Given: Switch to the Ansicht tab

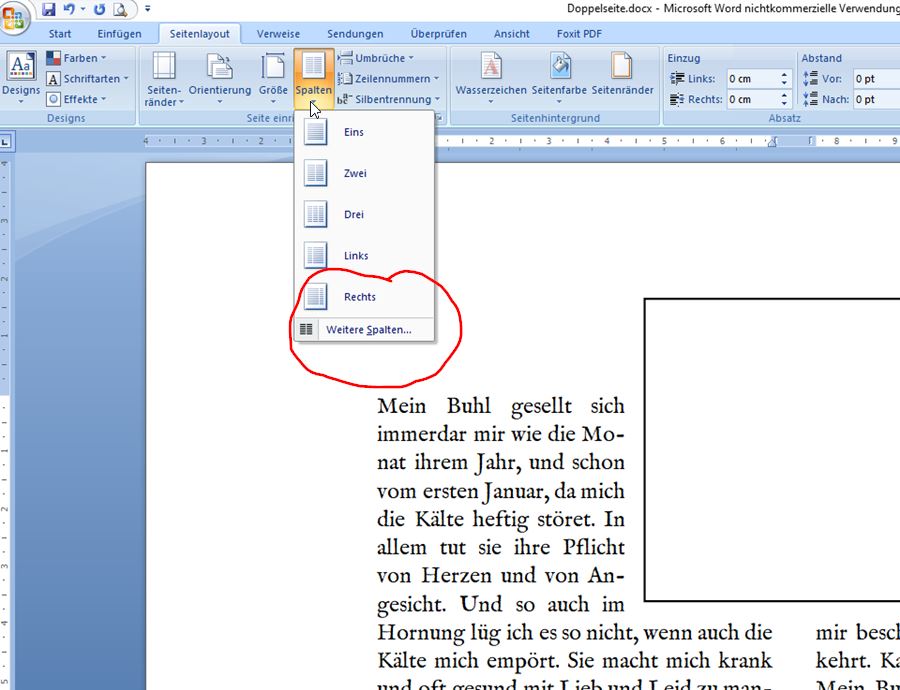Looking at the screenshot, I should pyautogui.click(x=511, y=34).
